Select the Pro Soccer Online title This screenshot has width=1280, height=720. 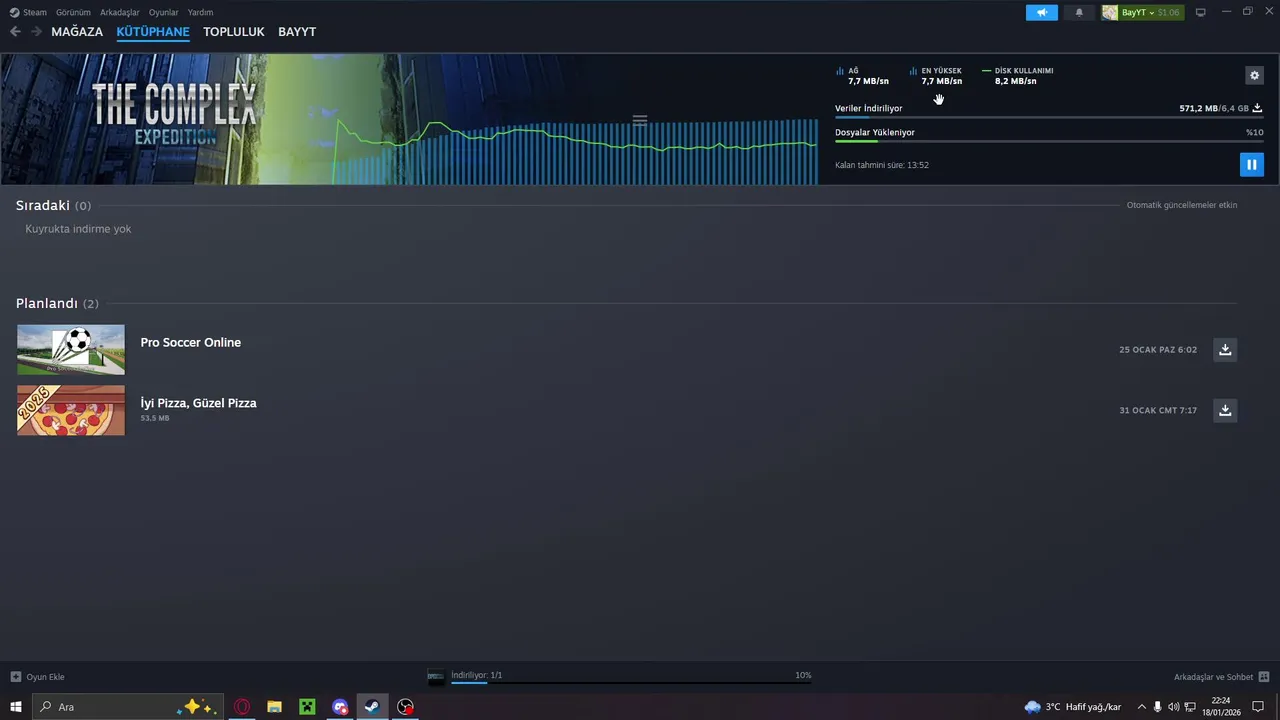[x=190, y=342]
